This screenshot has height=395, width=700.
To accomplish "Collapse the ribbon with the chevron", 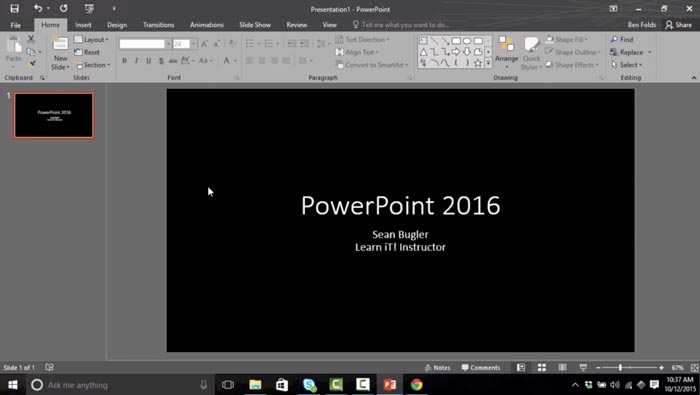I will pyautogui.click(x=694, y=78).
